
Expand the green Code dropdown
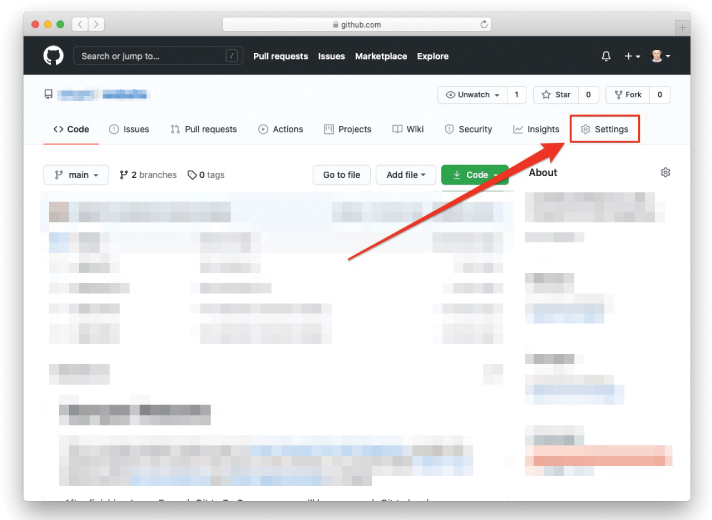[x=474, y=175]
